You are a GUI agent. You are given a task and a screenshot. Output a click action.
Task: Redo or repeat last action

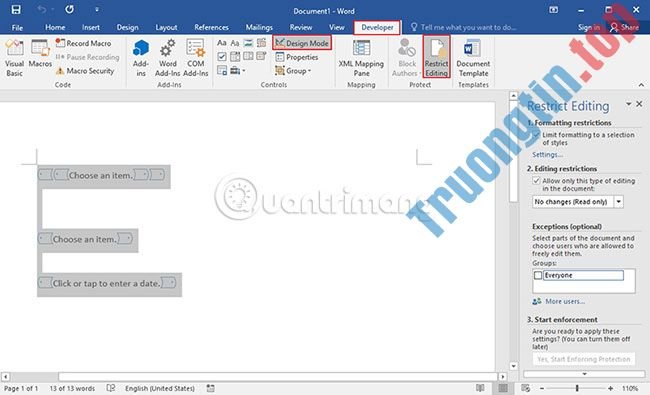pyautogui.click(x=69, y=10)
